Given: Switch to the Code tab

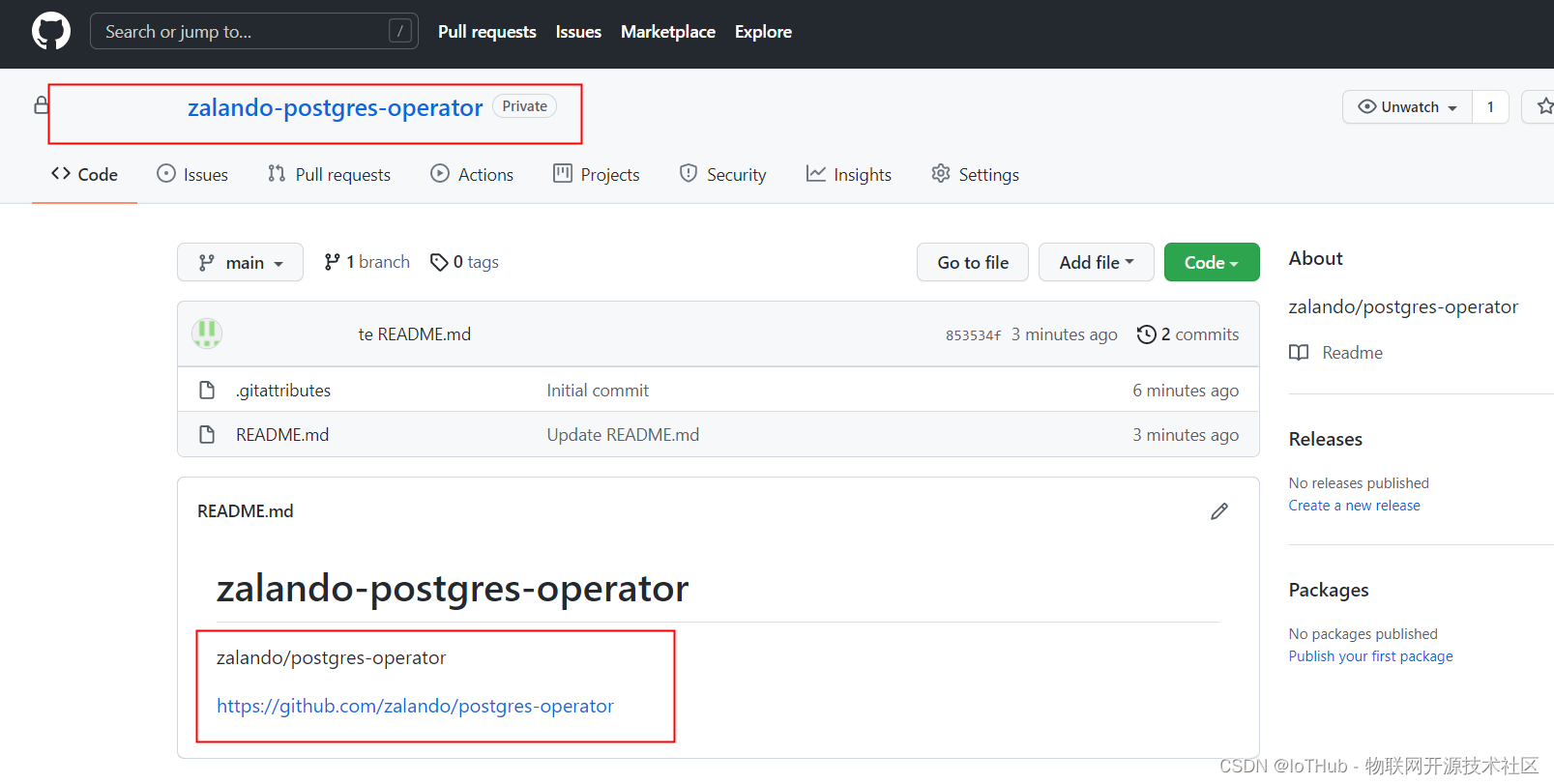Looking at the screenshot, I should tap(84, 174).
